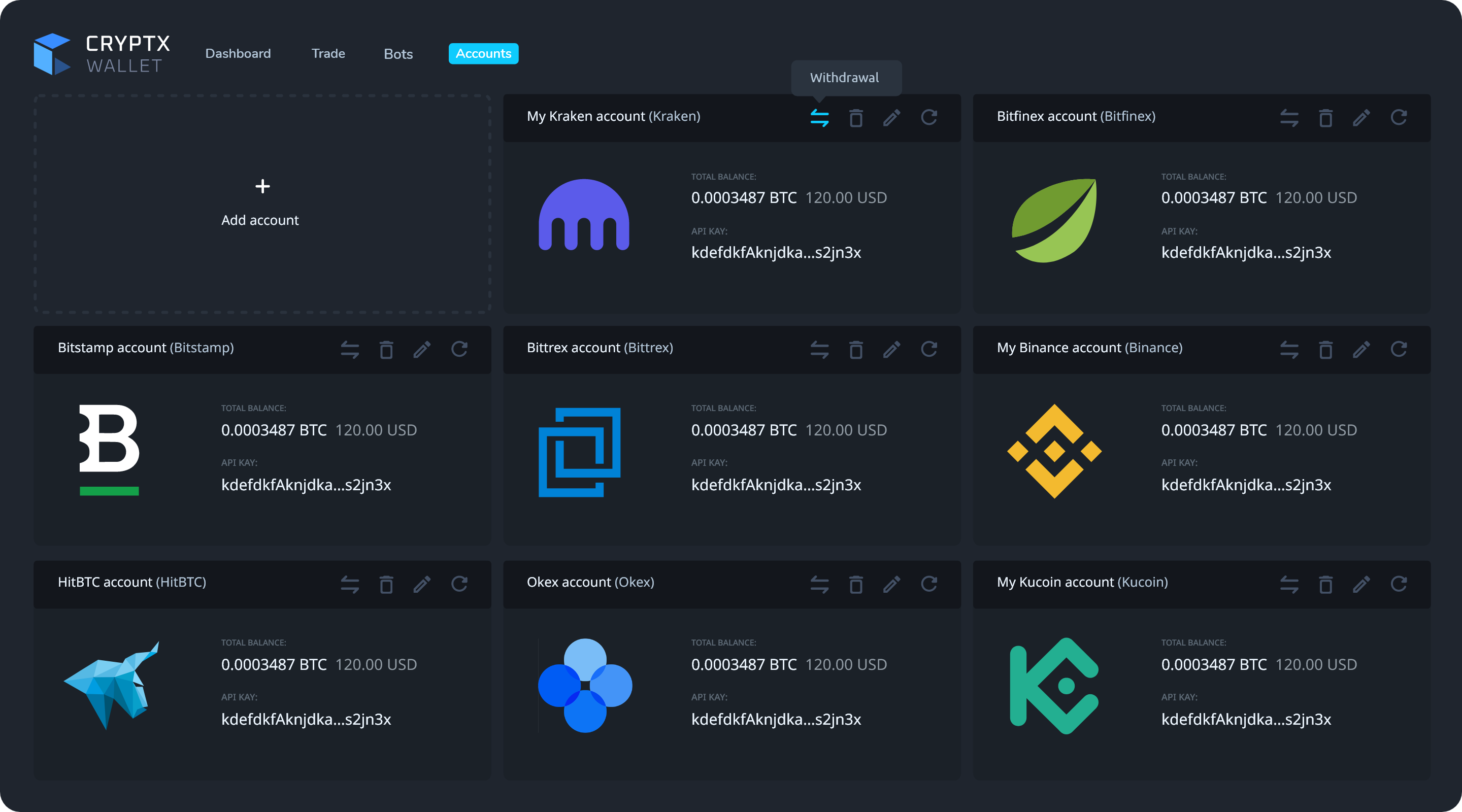
Task: Delete the Bitstamp account
Action: click(x=386, y=349)
